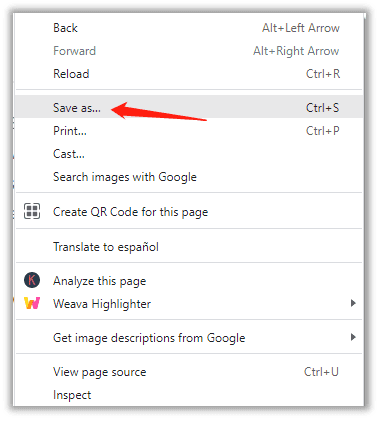
Task: Click the Weava Highlighter W icon
Action: pyautogui.click(x=32, y=303)
